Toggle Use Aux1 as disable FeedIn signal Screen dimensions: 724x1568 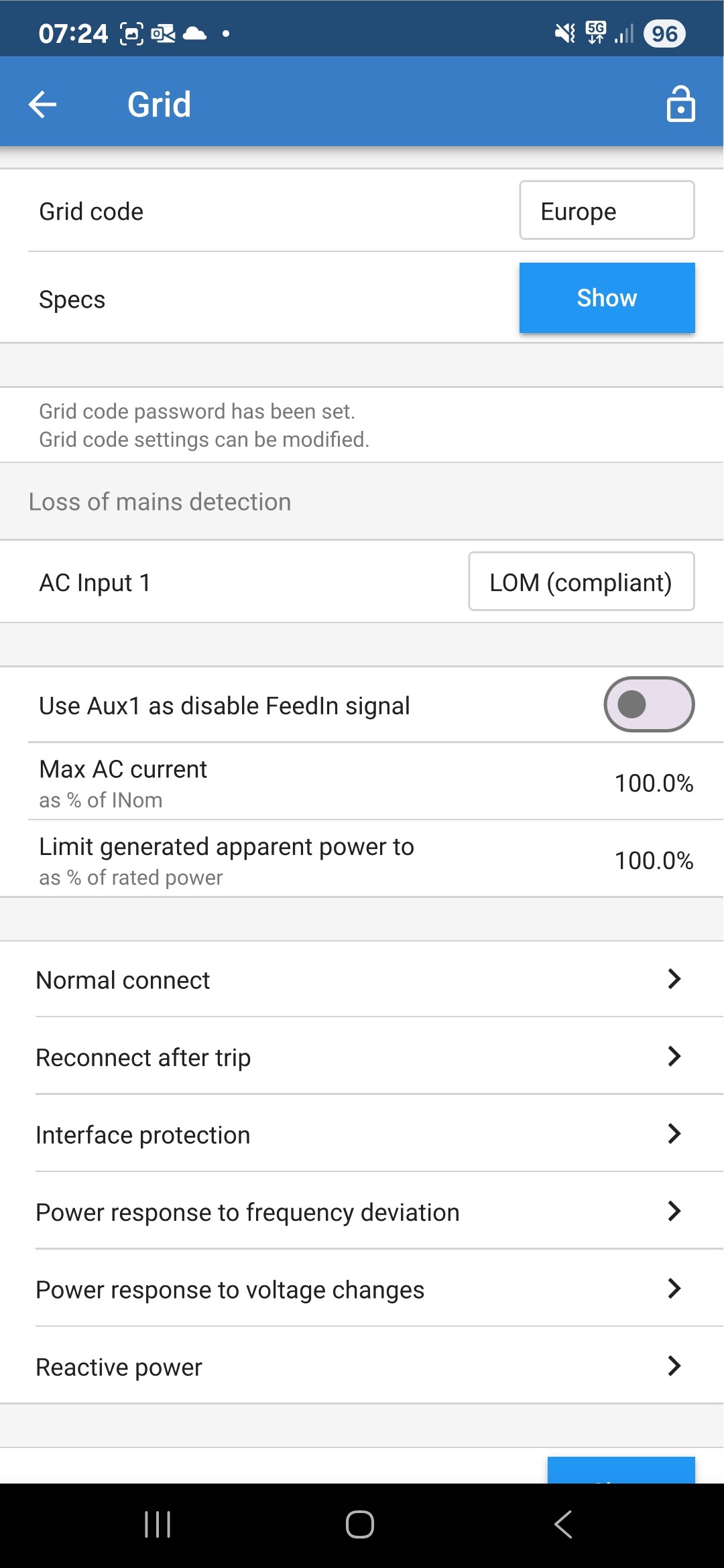[648, 704]
